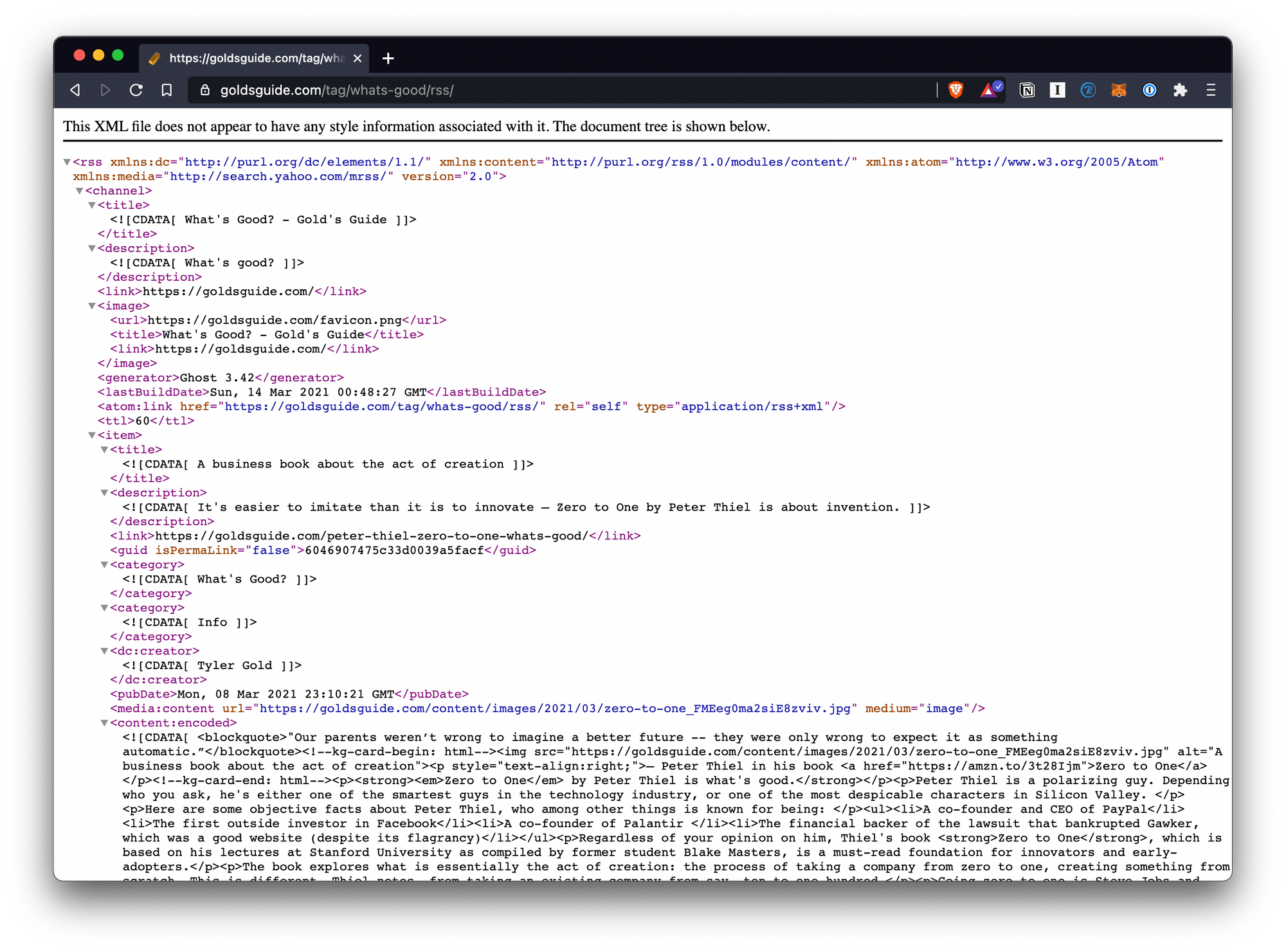Screen dimensions: 1286x952
Task: Bookmark this page with bookmark icon
Action: [167, 90]
